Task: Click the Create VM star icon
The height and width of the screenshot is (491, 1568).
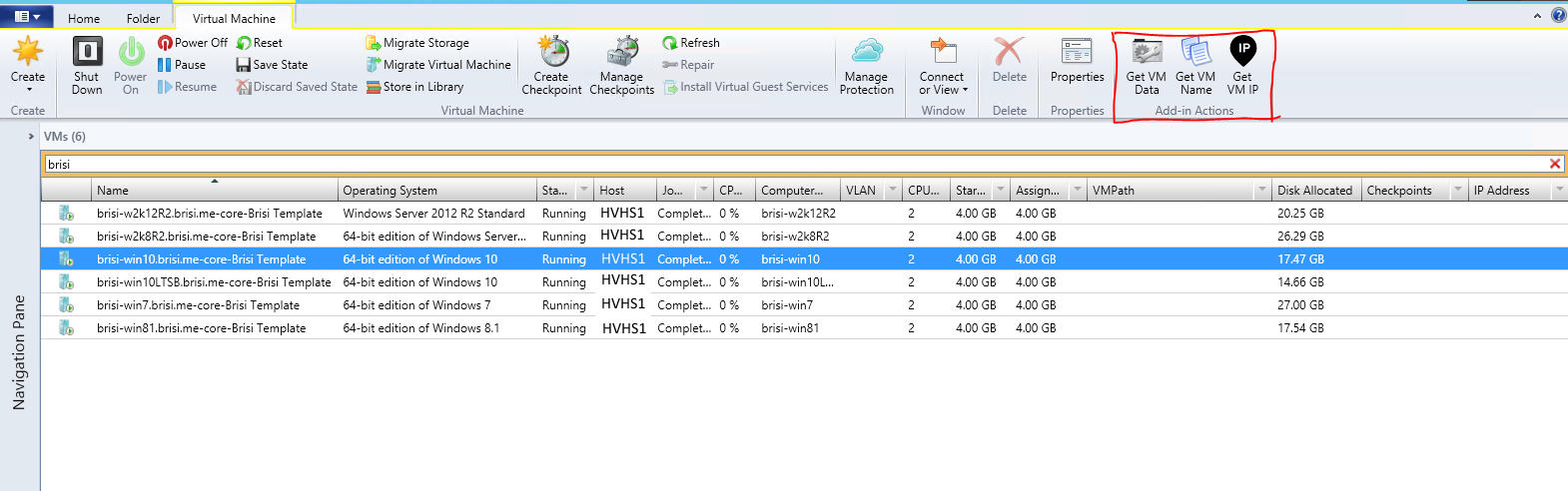Action: pyautogui.click(x=28, y=51)
